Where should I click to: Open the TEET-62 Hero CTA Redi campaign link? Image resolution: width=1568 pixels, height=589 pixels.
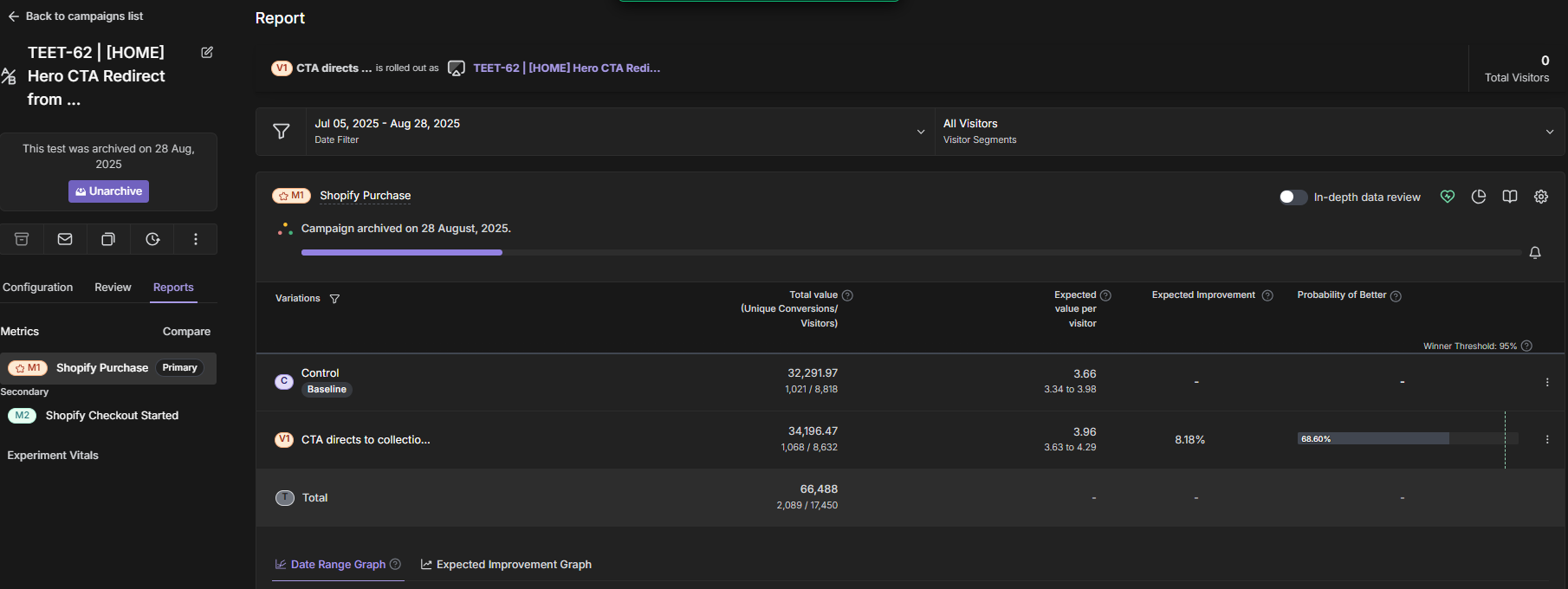(567, 68)
